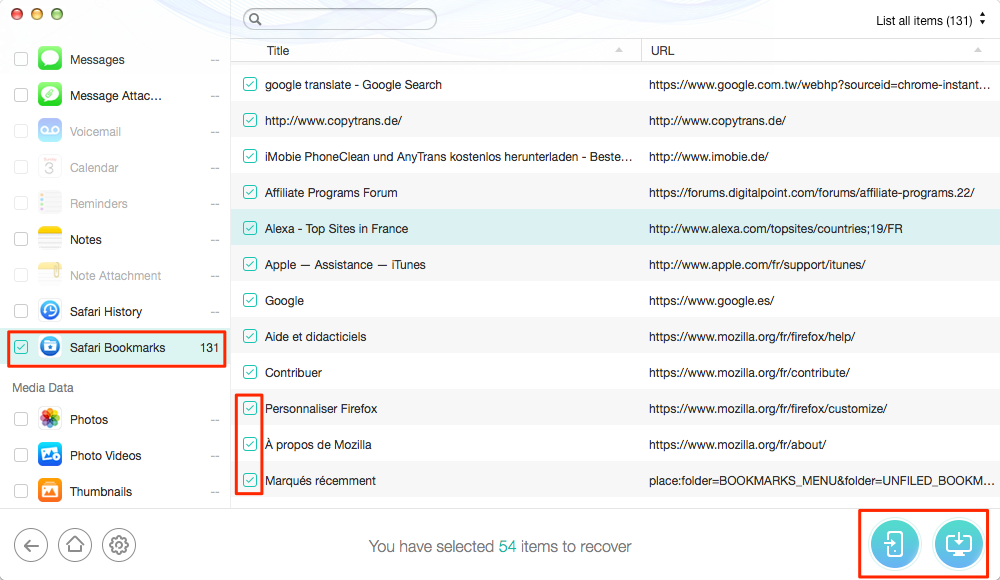Click the Notes icon

(50, 239)
